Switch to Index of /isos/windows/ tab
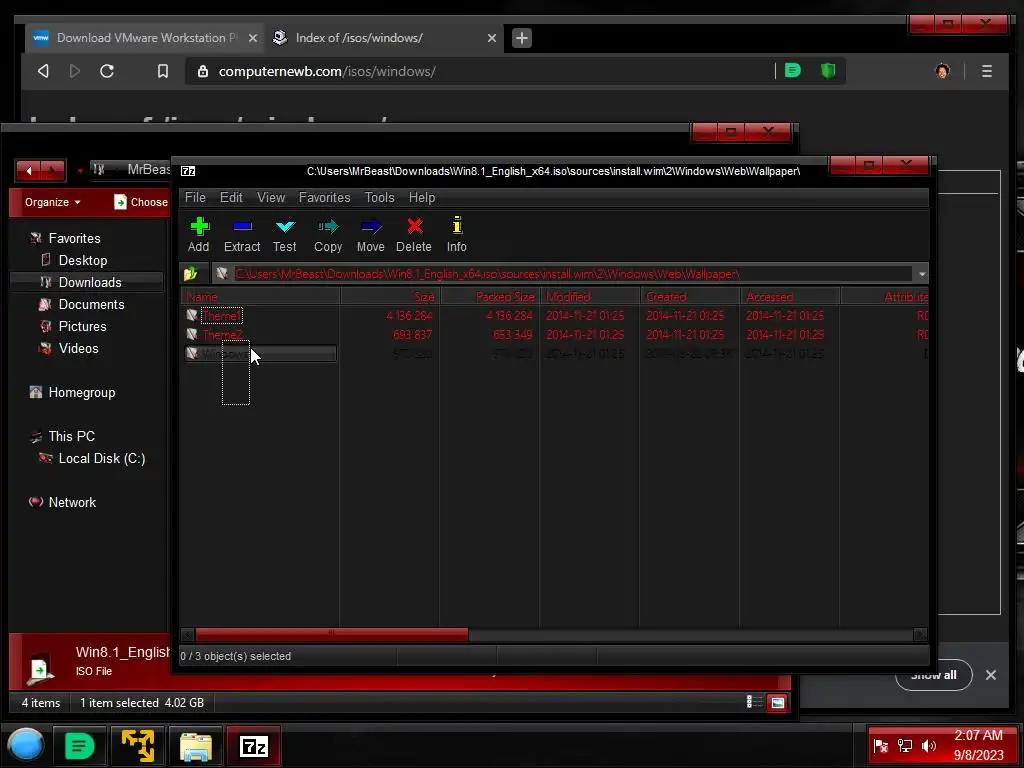Viewport: 1024px width, 768px height. tap(385, 38)
